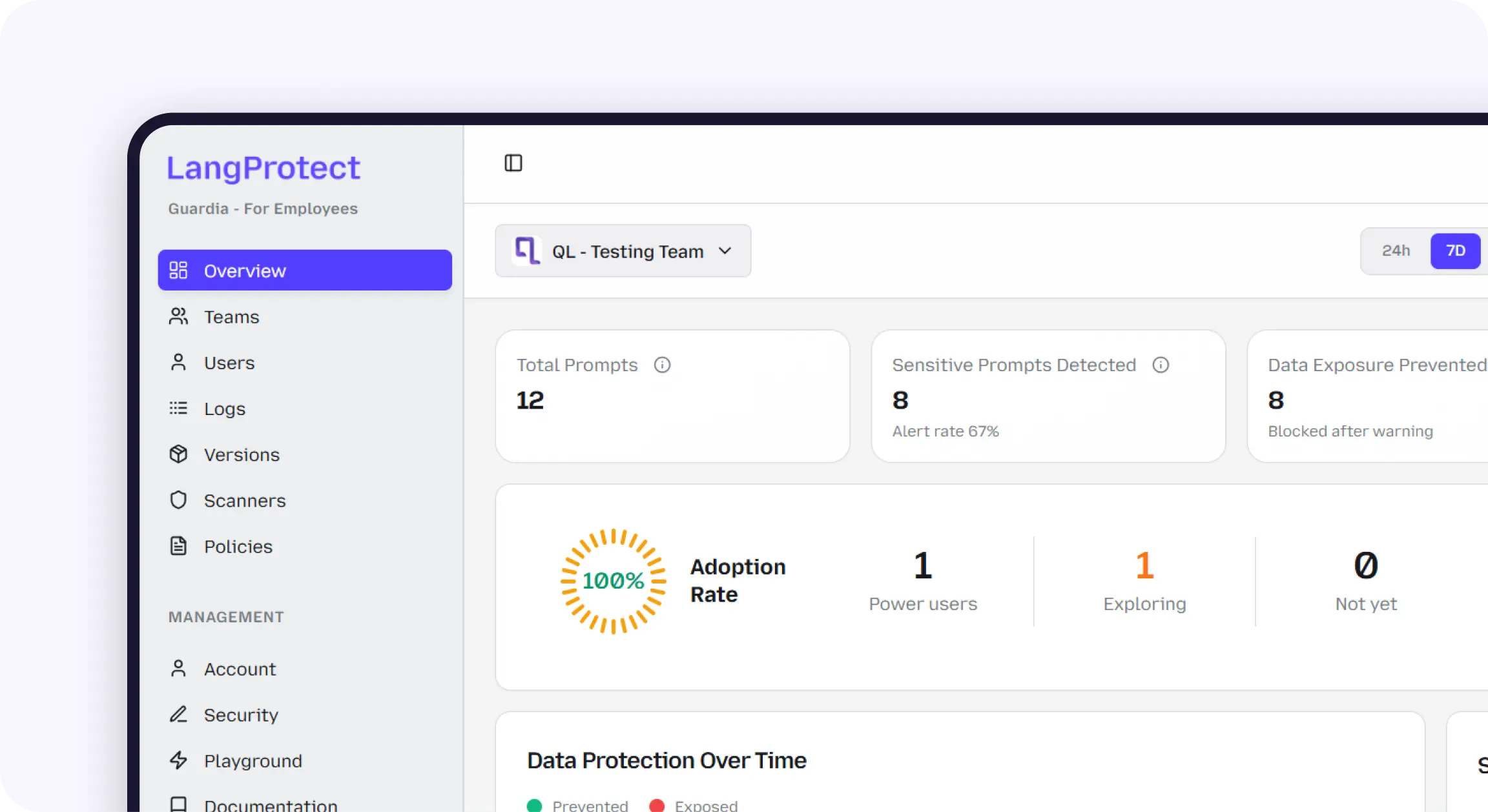This screenshot has width=1488, height=812.
Task: Select the 7D time range
Action: [x=1455, y=250]
